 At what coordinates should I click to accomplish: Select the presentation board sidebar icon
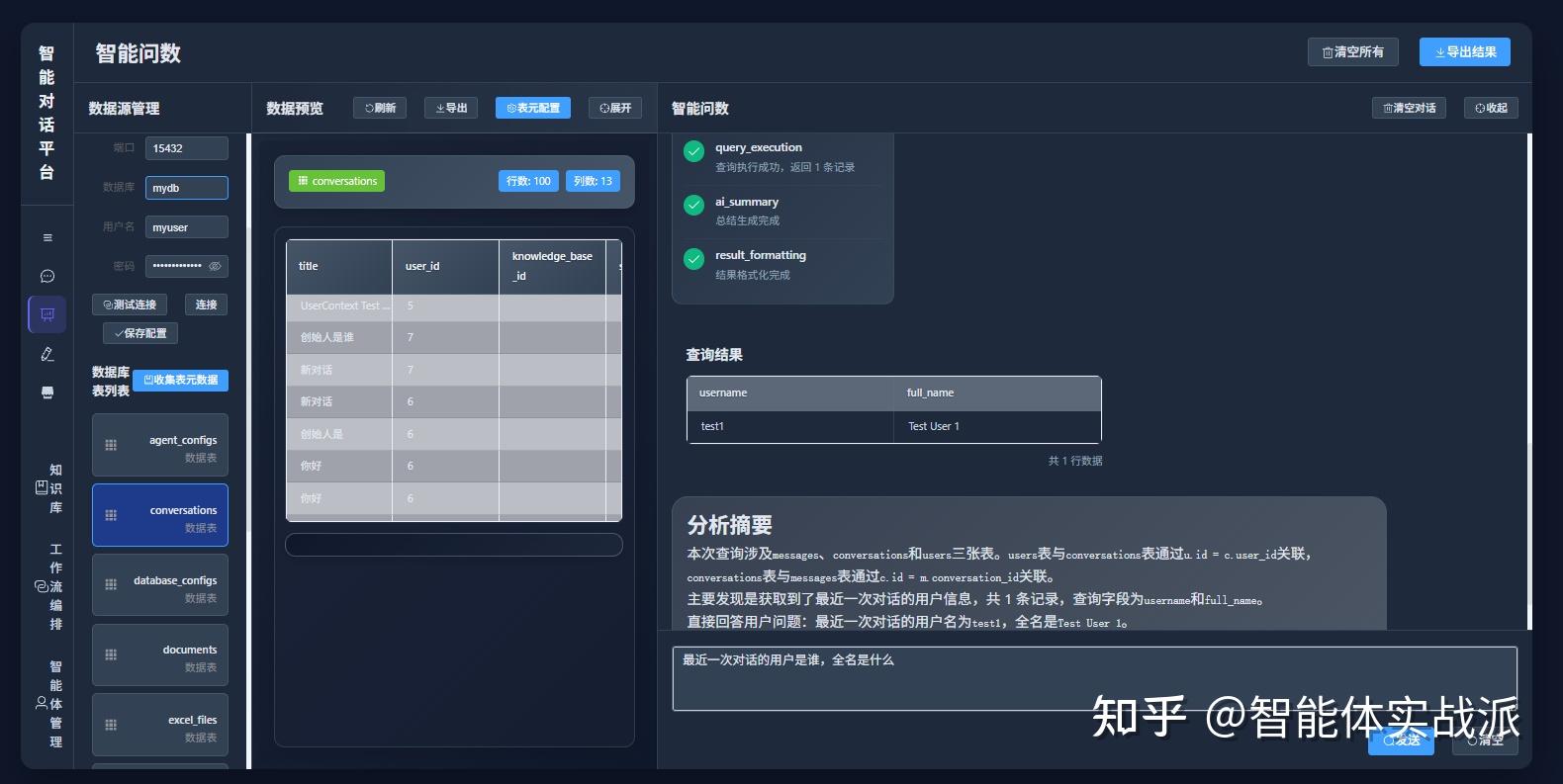coord(47,314)
